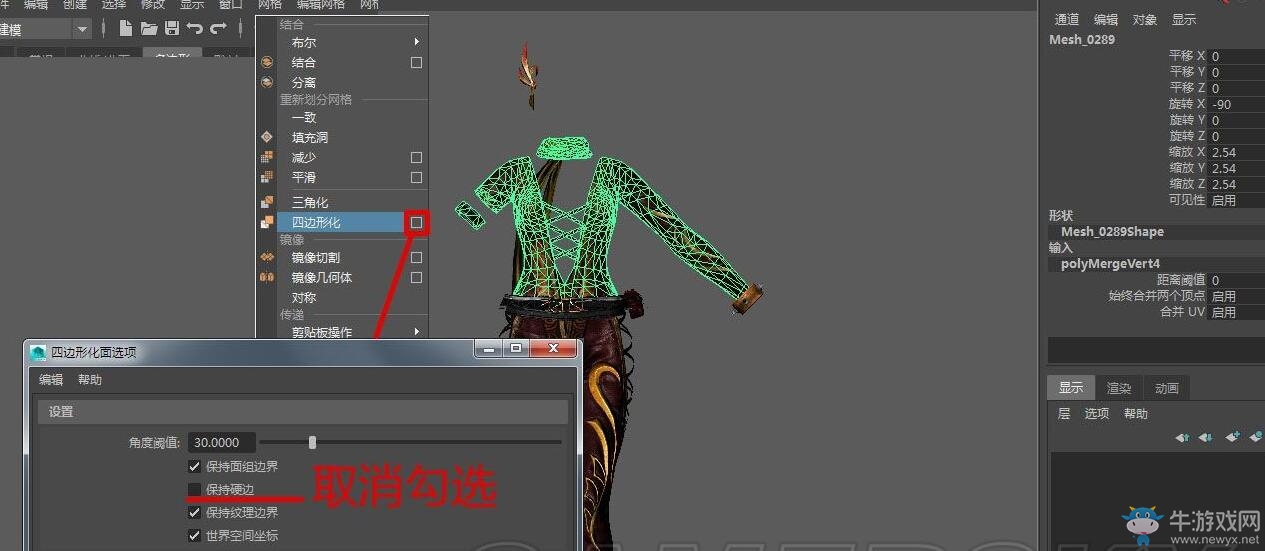Click the icon beside 减少 menu entry

tap(267, 157)
